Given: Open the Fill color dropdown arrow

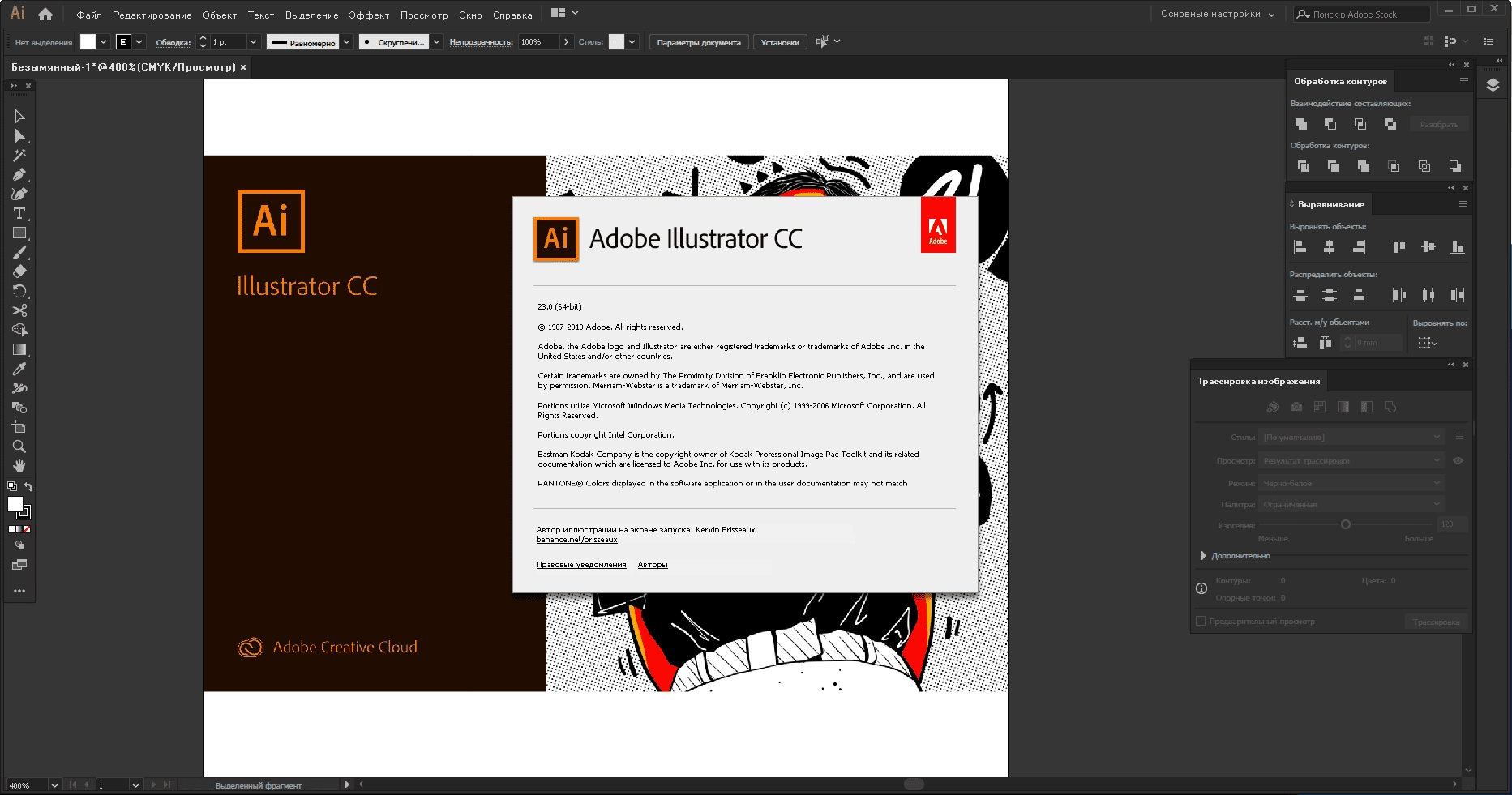Looking at the screenshot, I should click(x=103, y=42).
